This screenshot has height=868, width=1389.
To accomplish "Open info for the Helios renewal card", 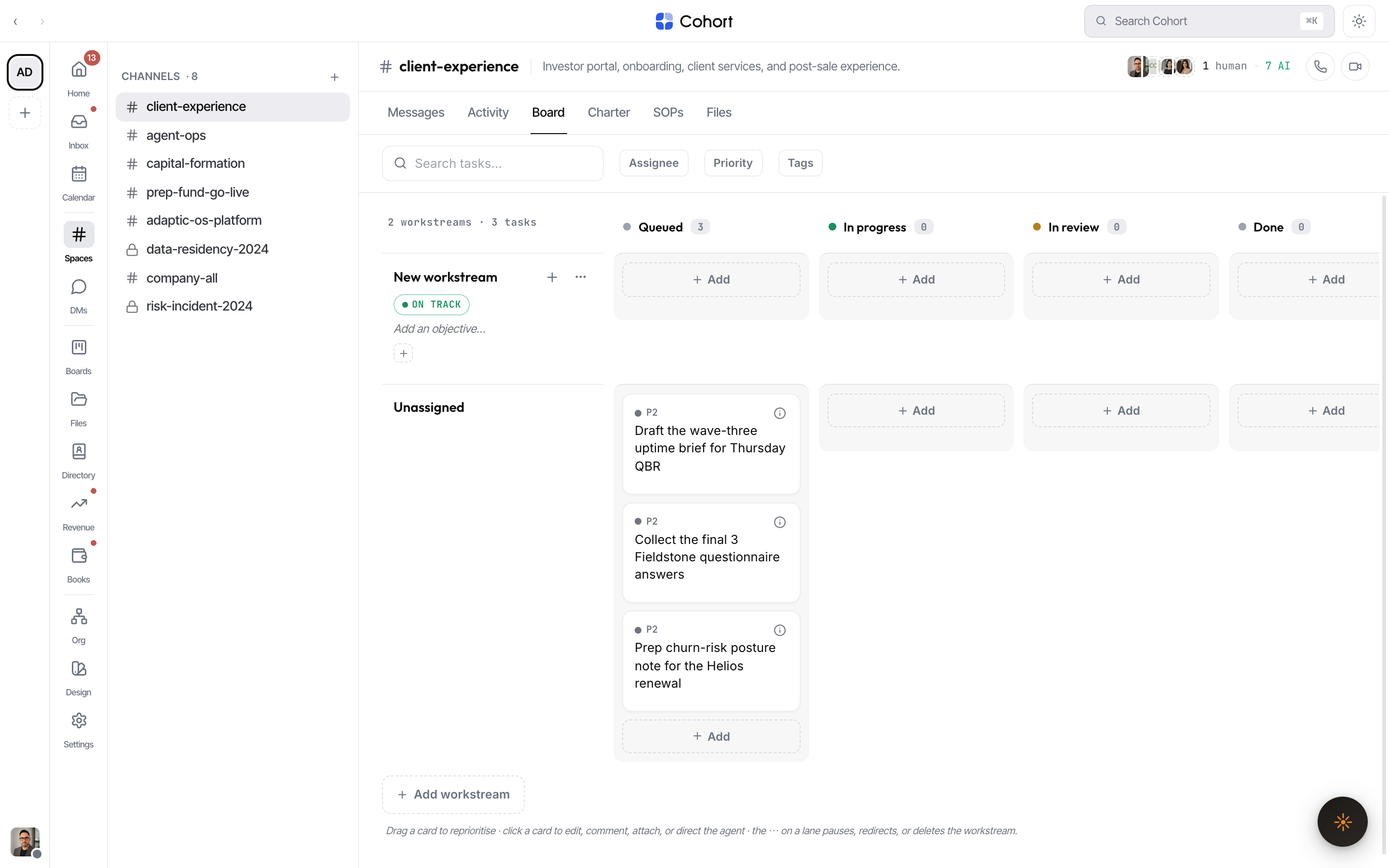I will [779, 630].
